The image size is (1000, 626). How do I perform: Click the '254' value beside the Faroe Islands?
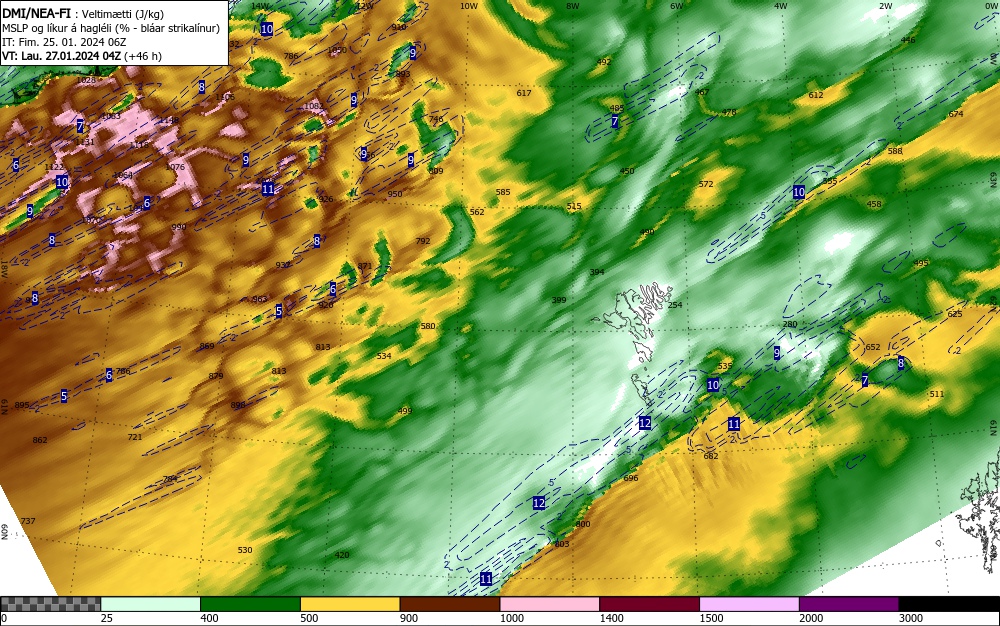[675, 305]
